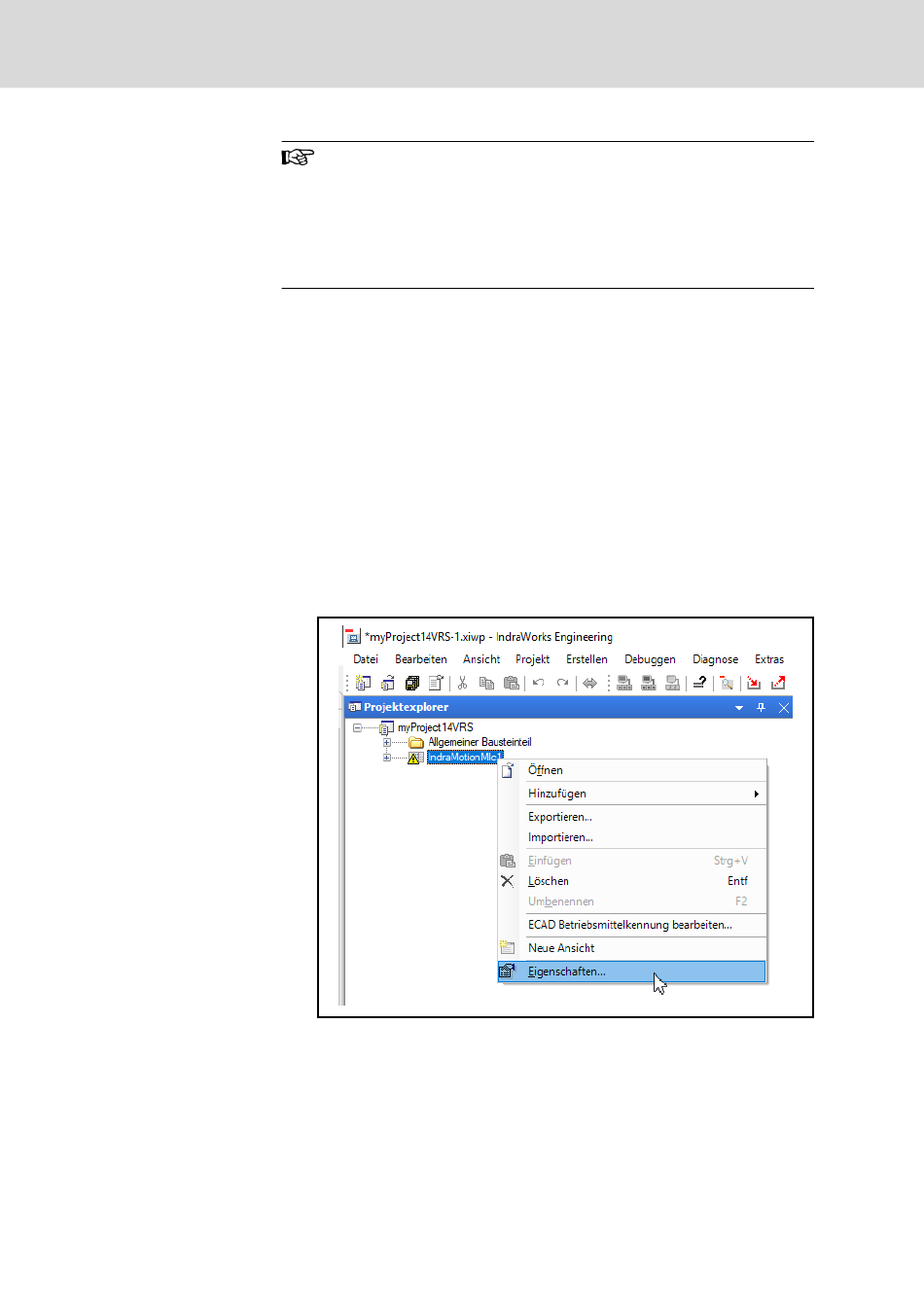924x1307 pixels.
Task: Open the Diagnose menu
Action: [716, 659]
